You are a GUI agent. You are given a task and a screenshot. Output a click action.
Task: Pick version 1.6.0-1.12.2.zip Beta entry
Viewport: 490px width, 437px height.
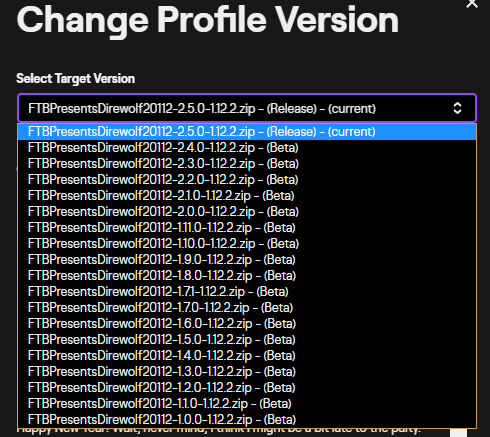point(247,324)
